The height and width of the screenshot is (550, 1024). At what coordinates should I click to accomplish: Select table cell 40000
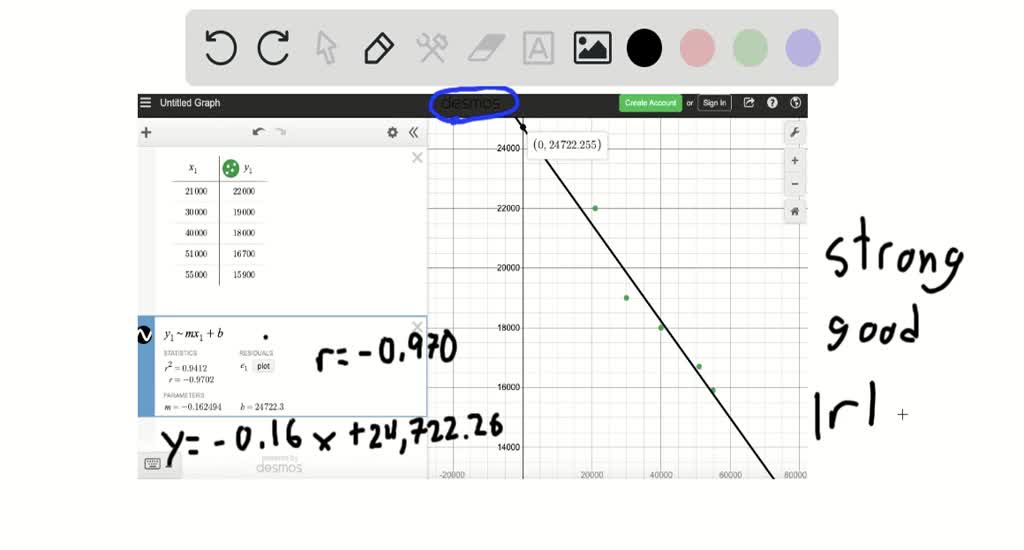point(196,233)
